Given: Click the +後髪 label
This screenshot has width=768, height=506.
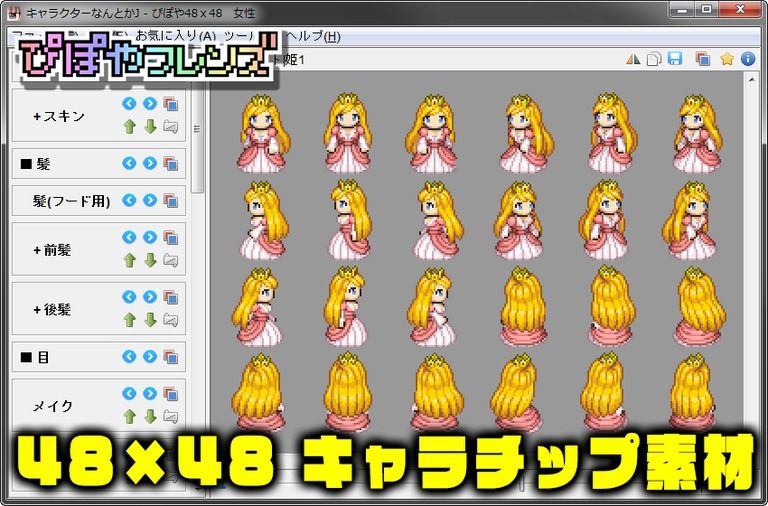Looking at the screenshot, I should click(52, 309).
